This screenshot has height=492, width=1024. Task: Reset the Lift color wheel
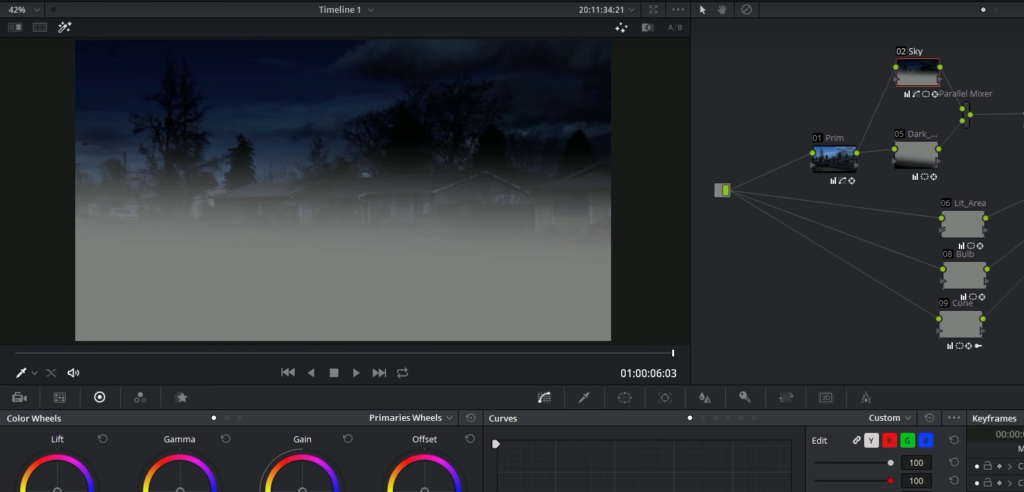103,439
